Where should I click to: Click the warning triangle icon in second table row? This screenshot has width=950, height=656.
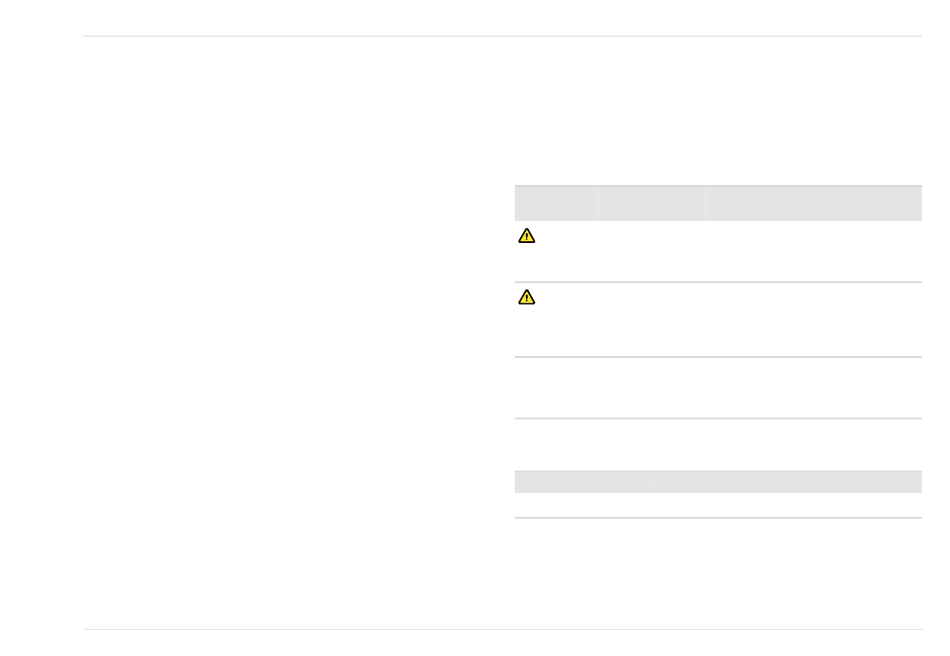click(526, 297)
